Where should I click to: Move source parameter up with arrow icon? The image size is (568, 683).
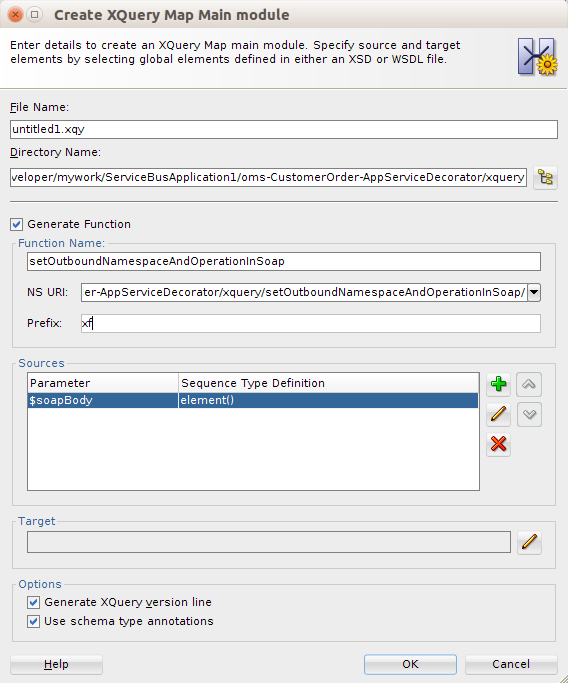pos(529,384)
